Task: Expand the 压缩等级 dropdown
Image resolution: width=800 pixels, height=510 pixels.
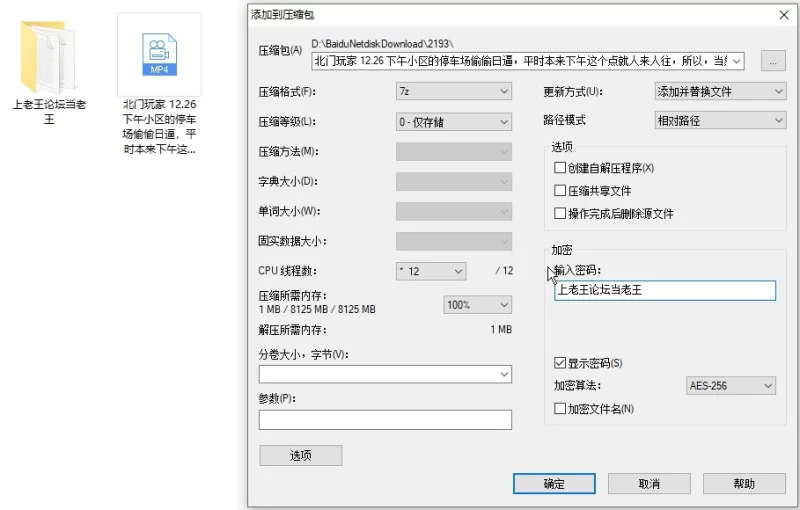Action: [x=454, y=122]
